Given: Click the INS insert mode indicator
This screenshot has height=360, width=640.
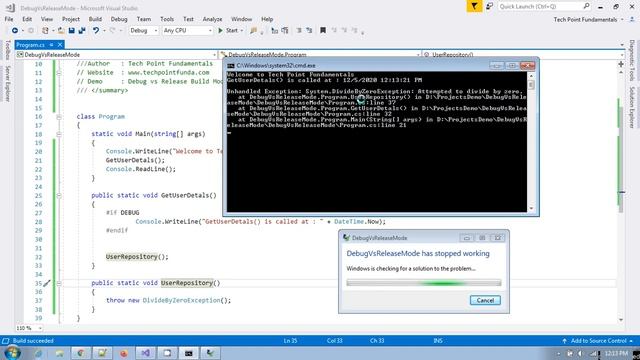Looking at the screenshot, I should 438,341.
